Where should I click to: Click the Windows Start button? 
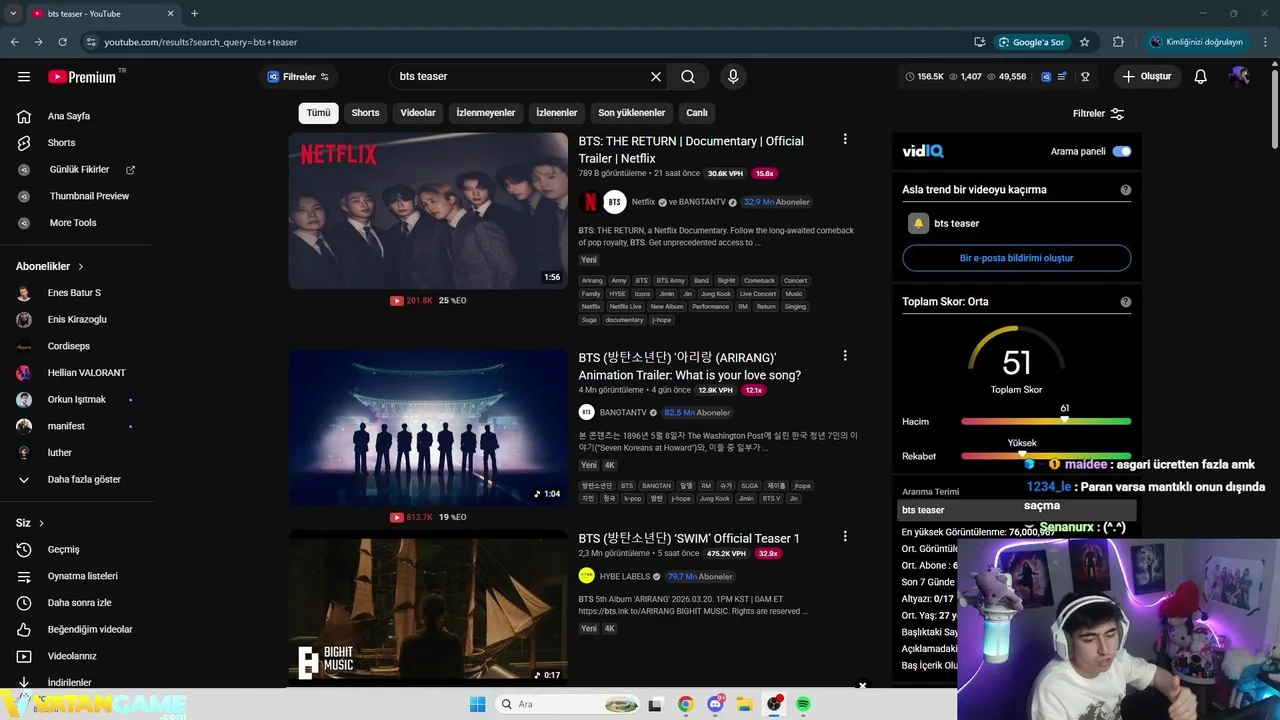(x=478, y=704)
